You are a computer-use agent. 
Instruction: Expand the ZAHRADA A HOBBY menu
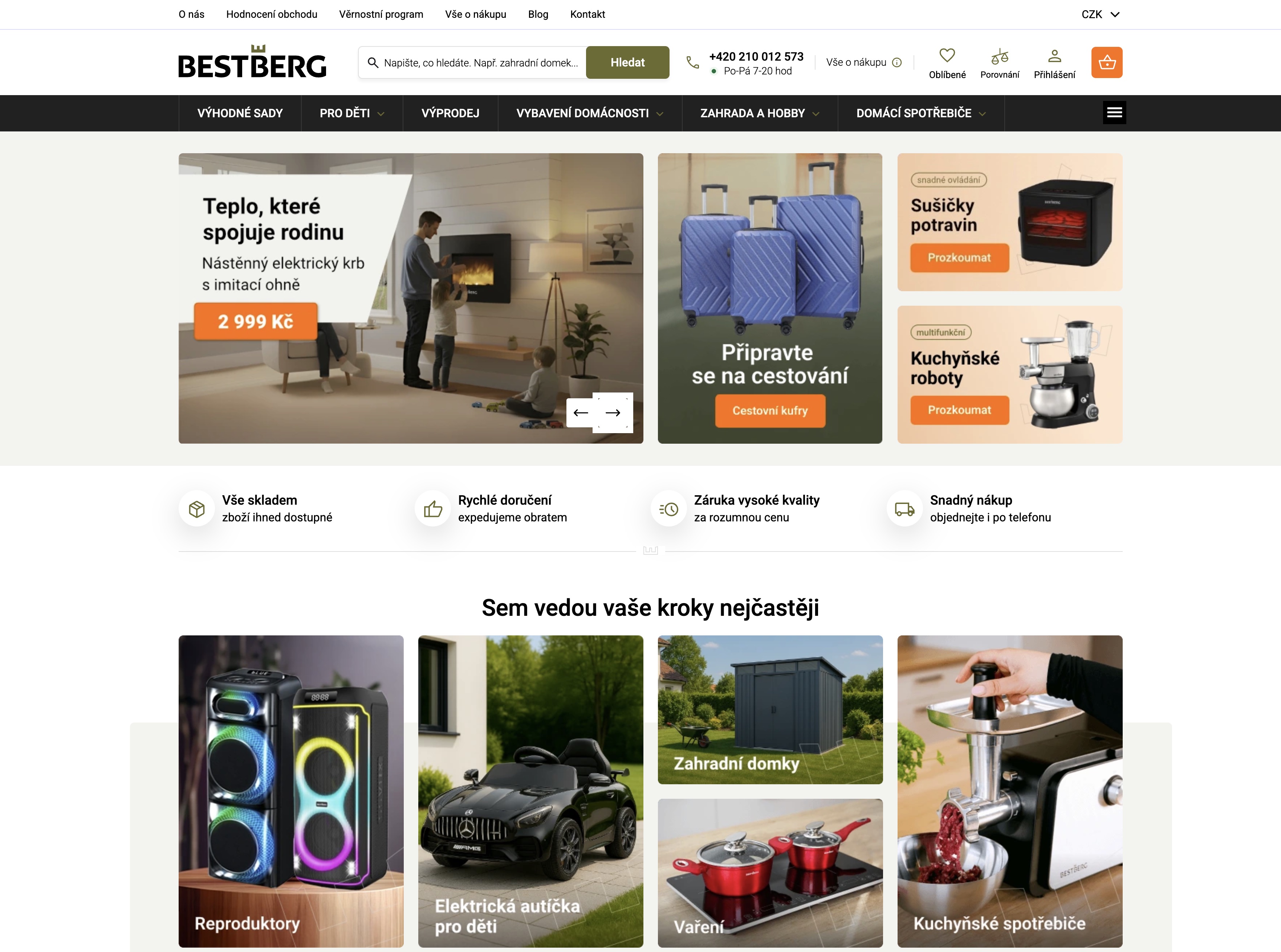[x=759, y=113]
